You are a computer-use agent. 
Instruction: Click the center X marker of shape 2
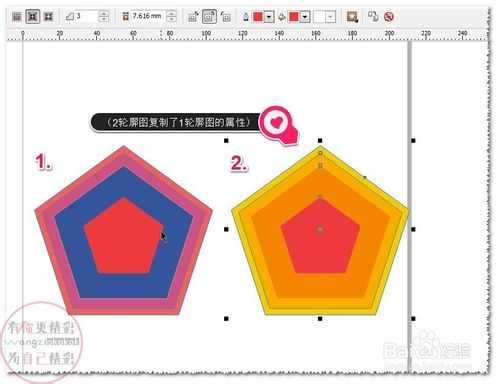click(x=320, y=229)
